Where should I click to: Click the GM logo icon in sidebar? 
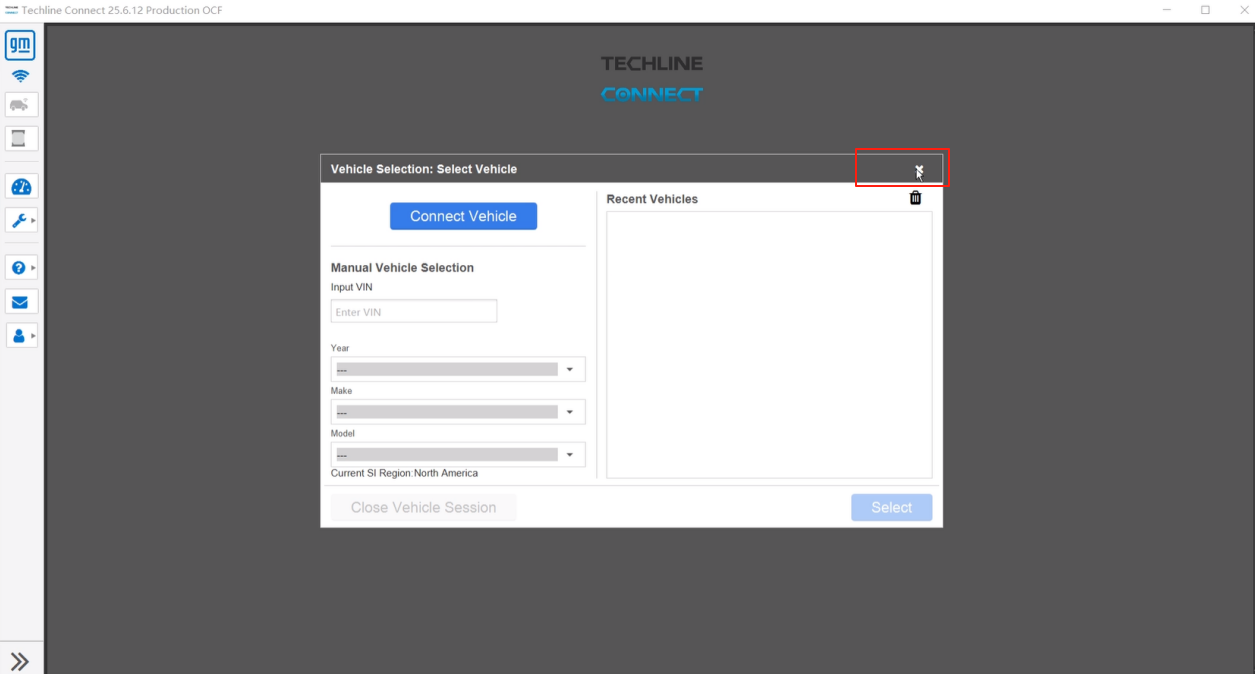tap(20, 45)
